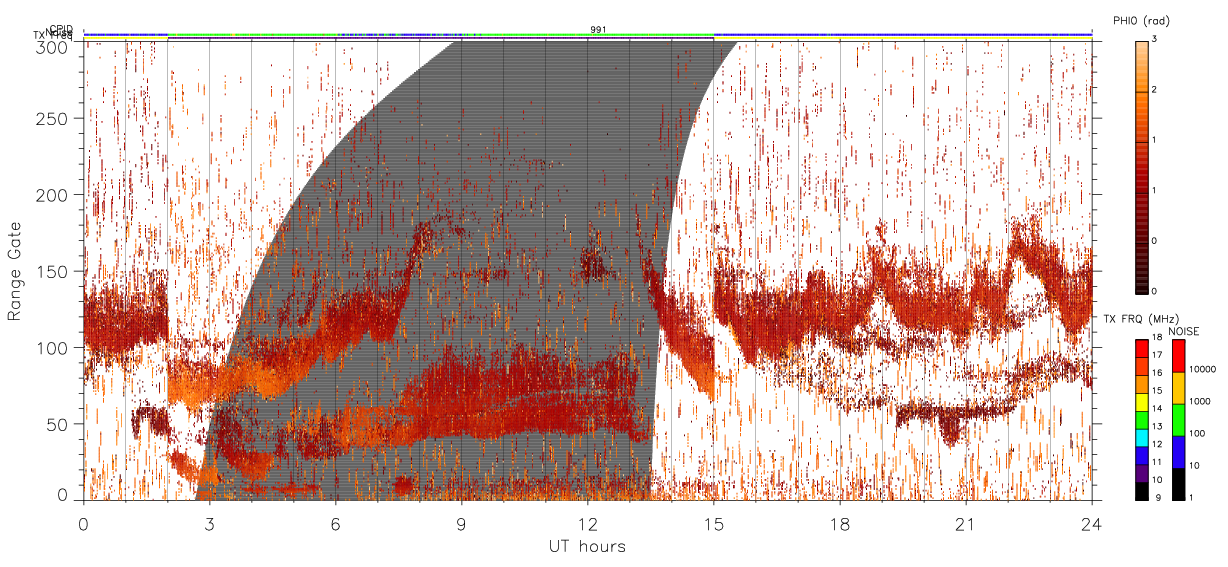Click the '12' tick label on the UT hours axis
Screen dimensions: 1228x567
[587, 523]
